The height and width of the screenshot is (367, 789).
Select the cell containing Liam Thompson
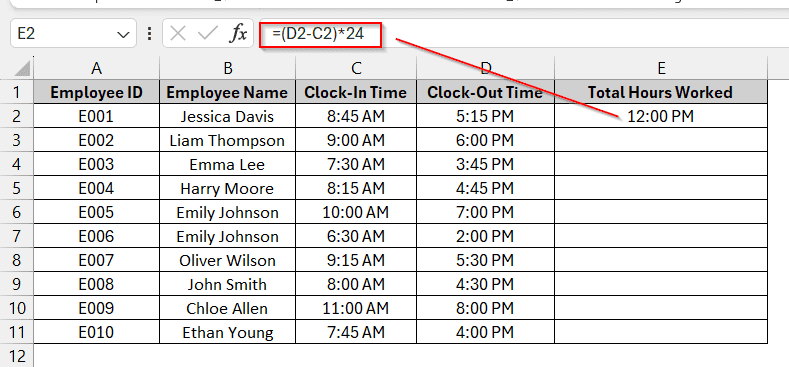tap(227, 140)
